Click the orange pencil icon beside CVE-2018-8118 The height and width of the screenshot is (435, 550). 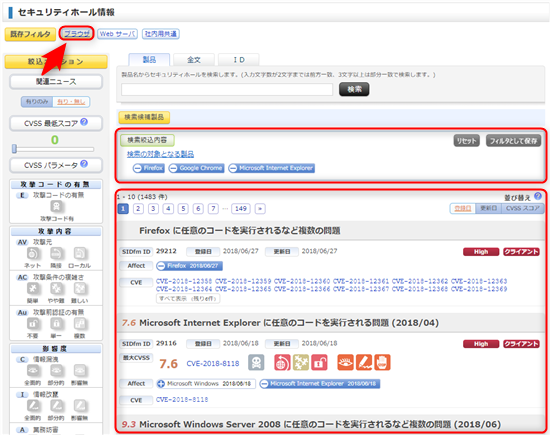[x=364, y=362]
